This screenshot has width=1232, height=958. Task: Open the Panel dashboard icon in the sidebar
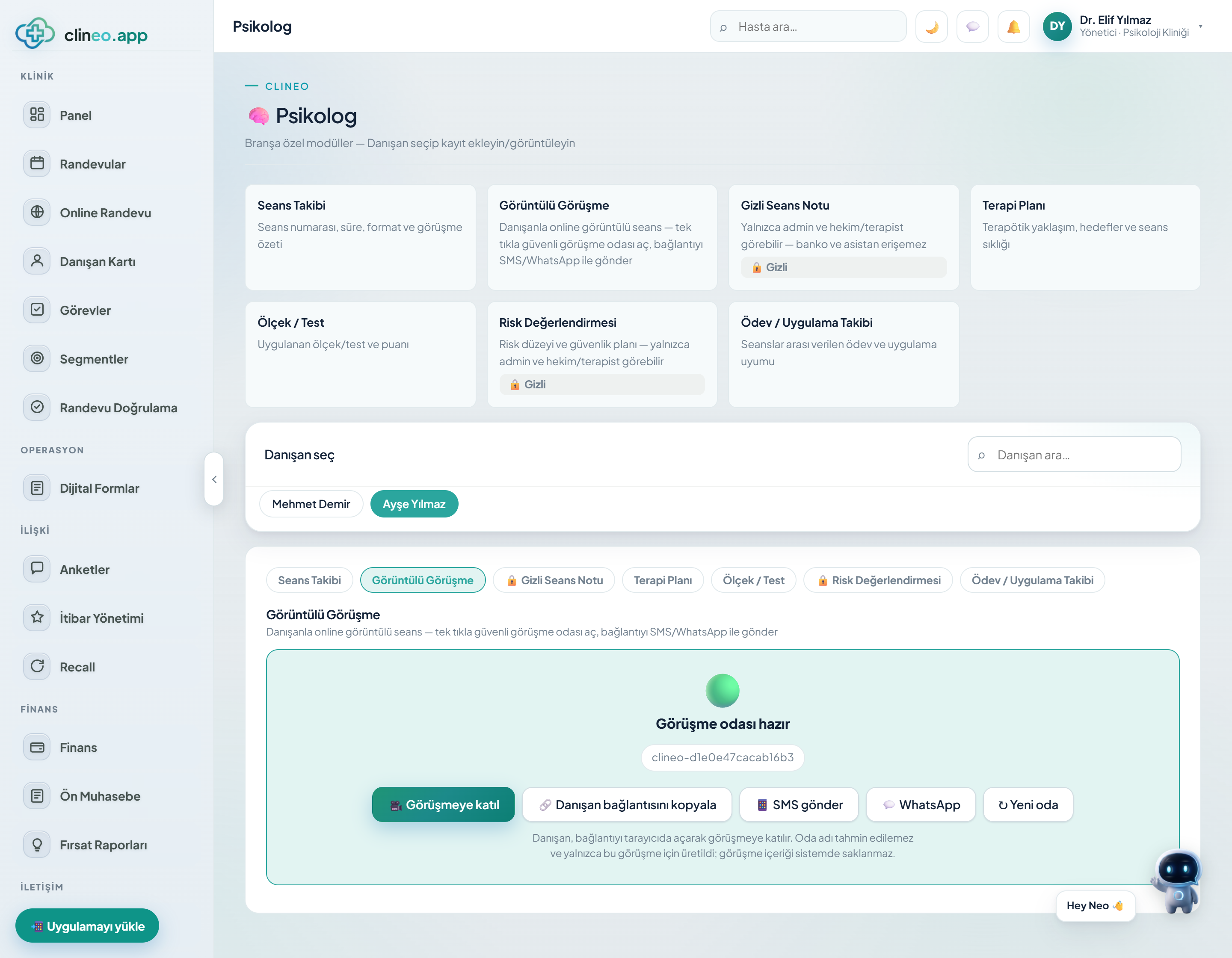coord(37,115)
